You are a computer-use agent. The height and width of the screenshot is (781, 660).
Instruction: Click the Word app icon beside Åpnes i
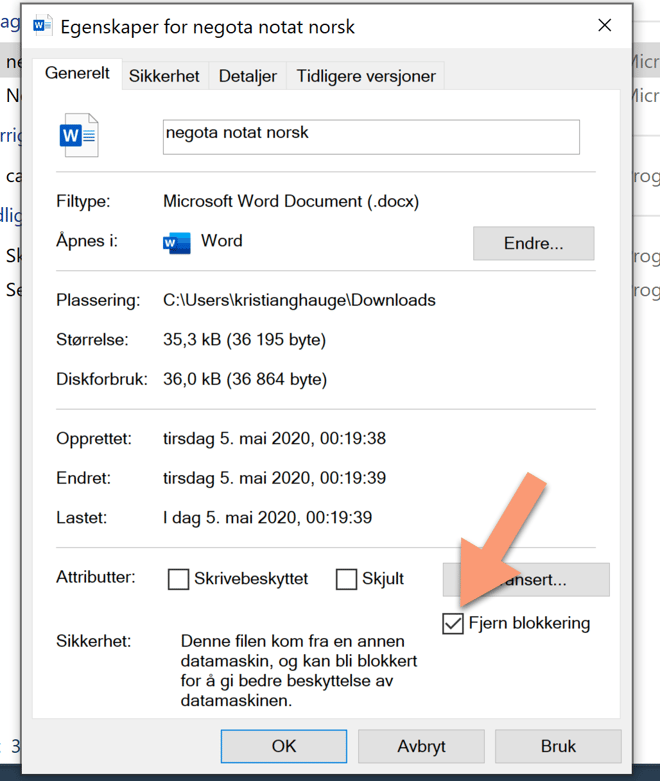coord(177,242)
